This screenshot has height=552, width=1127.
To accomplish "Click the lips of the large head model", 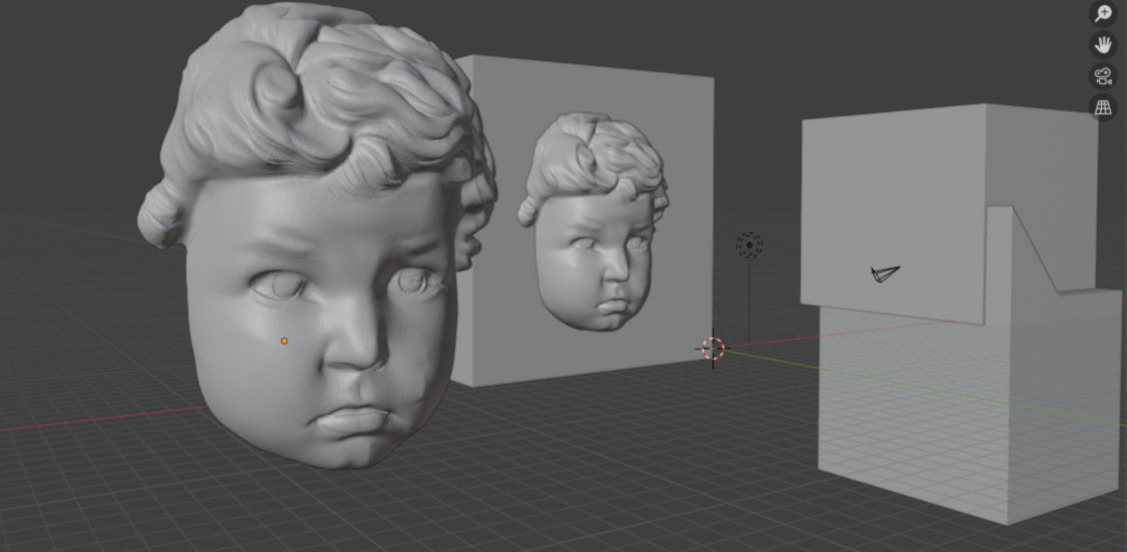I will (x=360, y=420).
